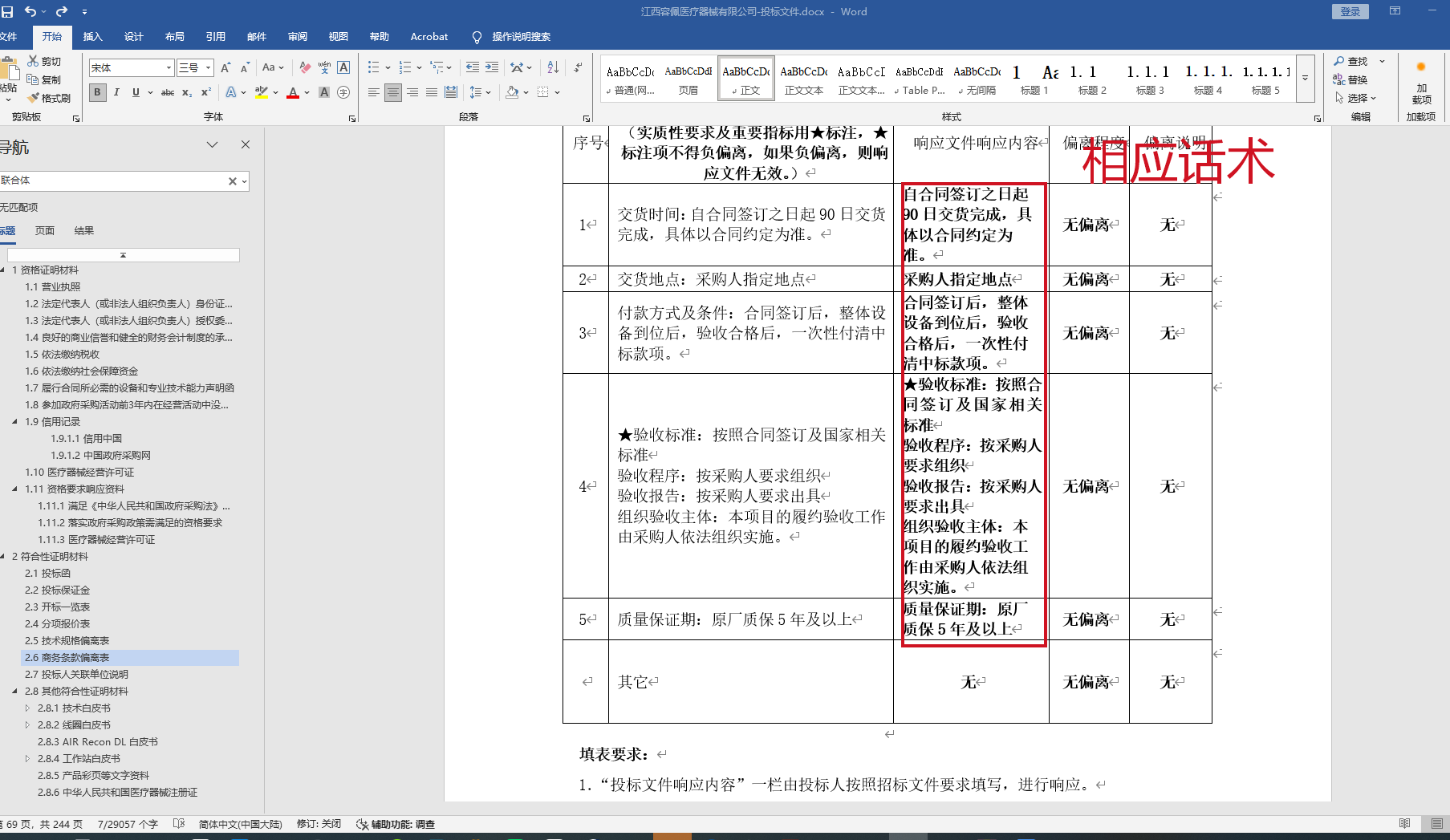Click the superscript x² icon
The height and width of the screenshot is (840, 1450).
[x=206, y=93]
